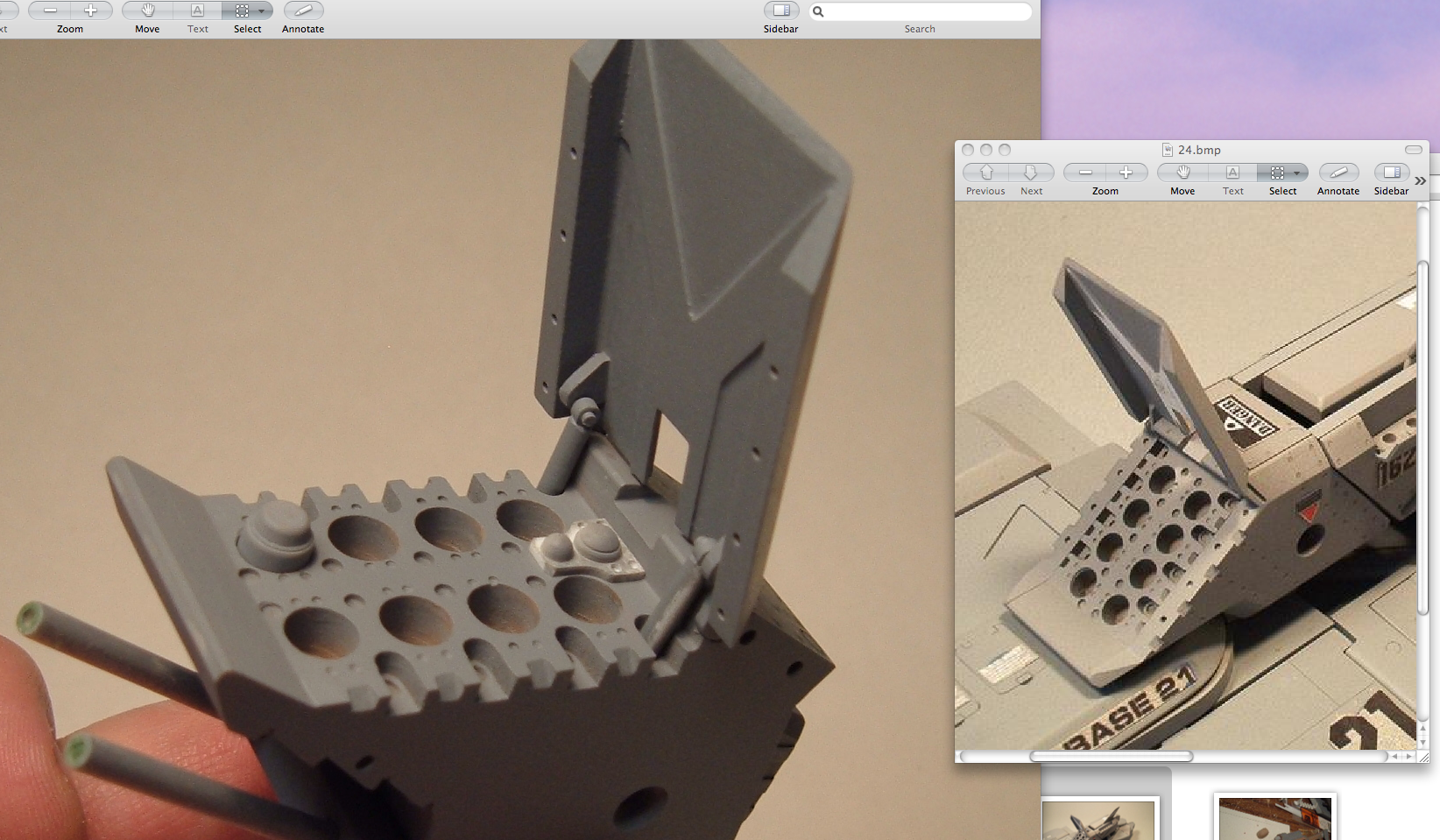The width and height of the screenshot is (1440, 840).
Task: Focus the Search field in large window
Action: tap(920, 11)
